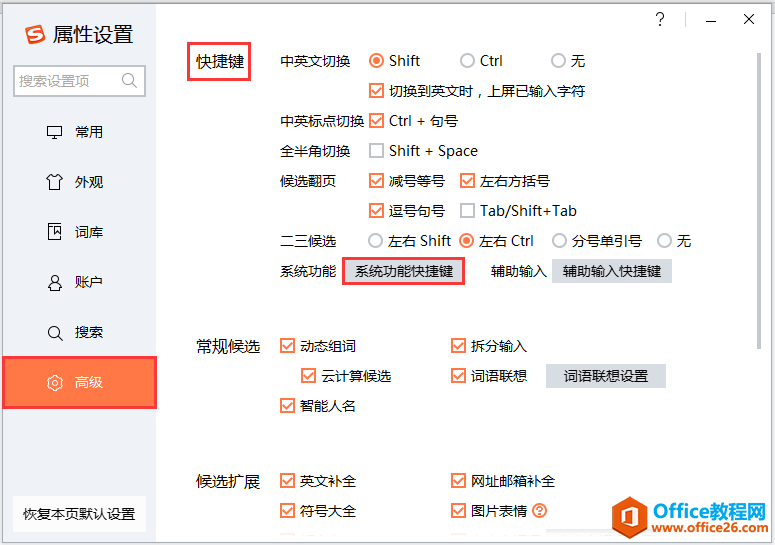Screen dimensions: 775x545
Task: Click the help question mark icon
Action: [660, 19]
